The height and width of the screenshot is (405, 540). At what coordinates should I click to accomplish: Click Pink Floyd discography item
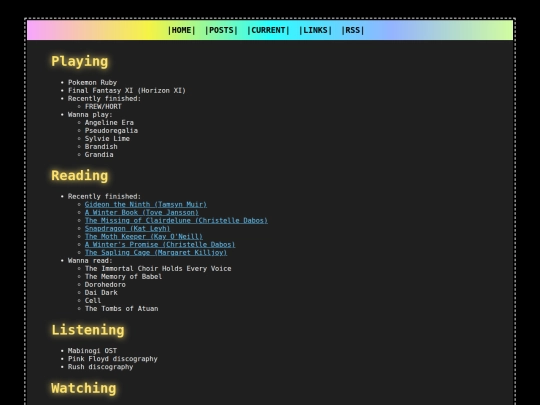[113, 359]
